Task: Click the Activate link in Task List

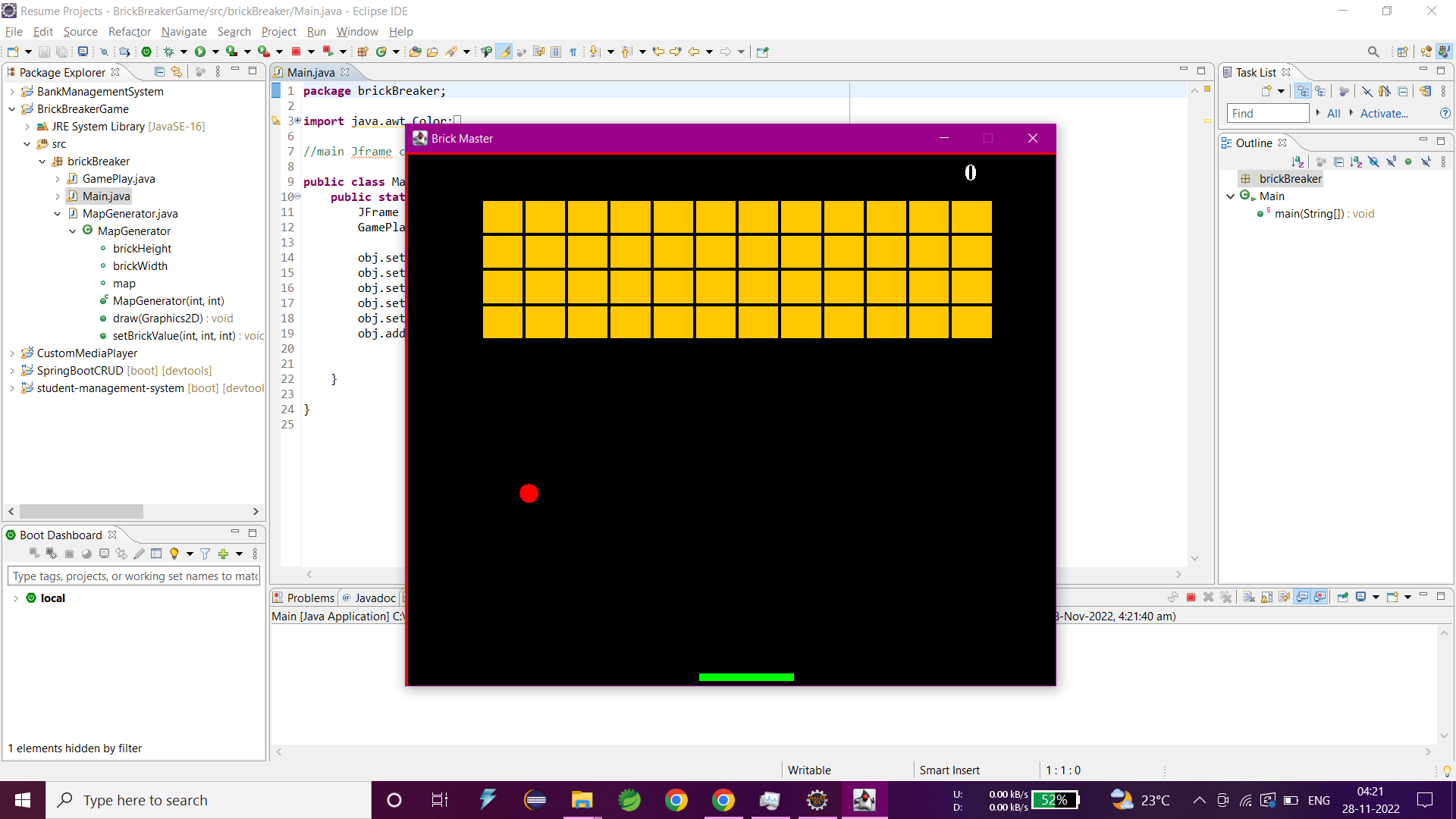Action: click(1384, 113)
